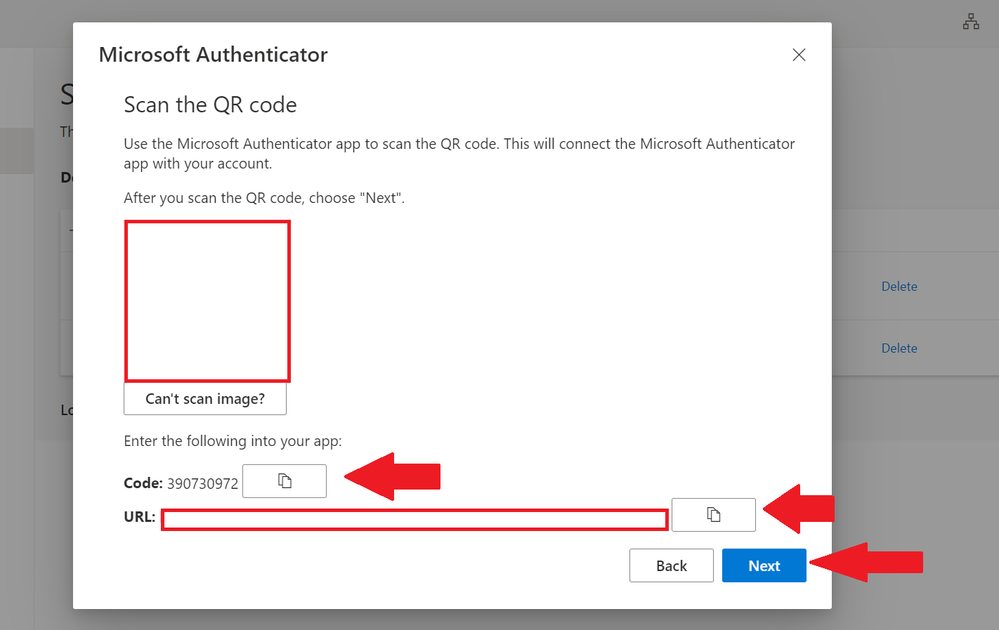This screenshot has height=630, width=999.
Task: Click the "URL:" label
Action: [140, 517]
